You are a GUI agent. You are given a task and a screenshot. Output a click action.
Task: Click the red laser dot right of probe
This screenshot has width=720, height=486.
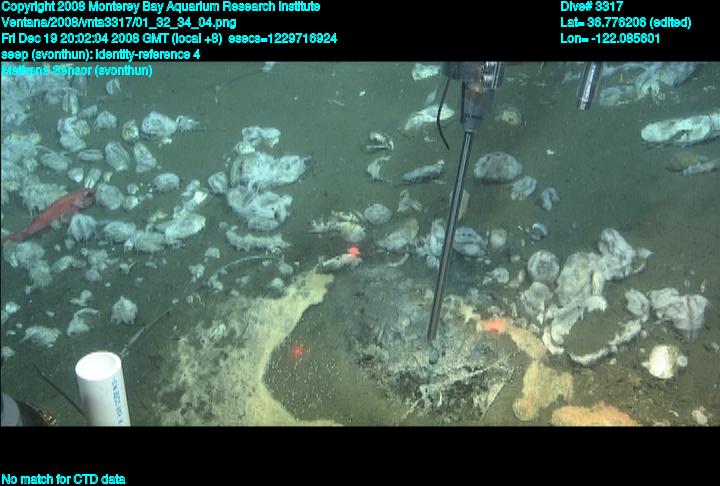click(x=494, y=325)
